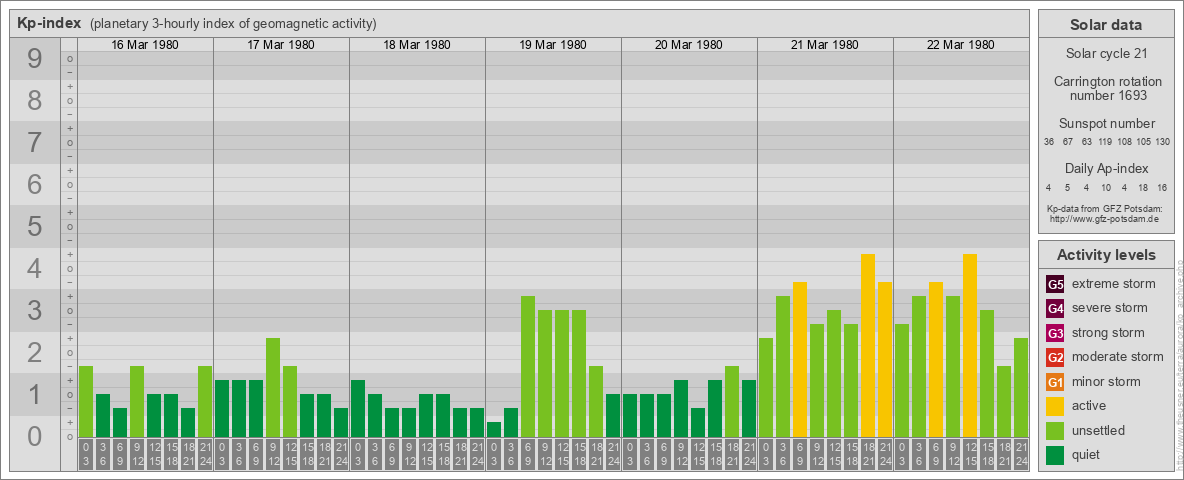Click the 0-3 time label under 16 Mar
Viewport: 1184px width, 480px height.
[x=86, y=454]
